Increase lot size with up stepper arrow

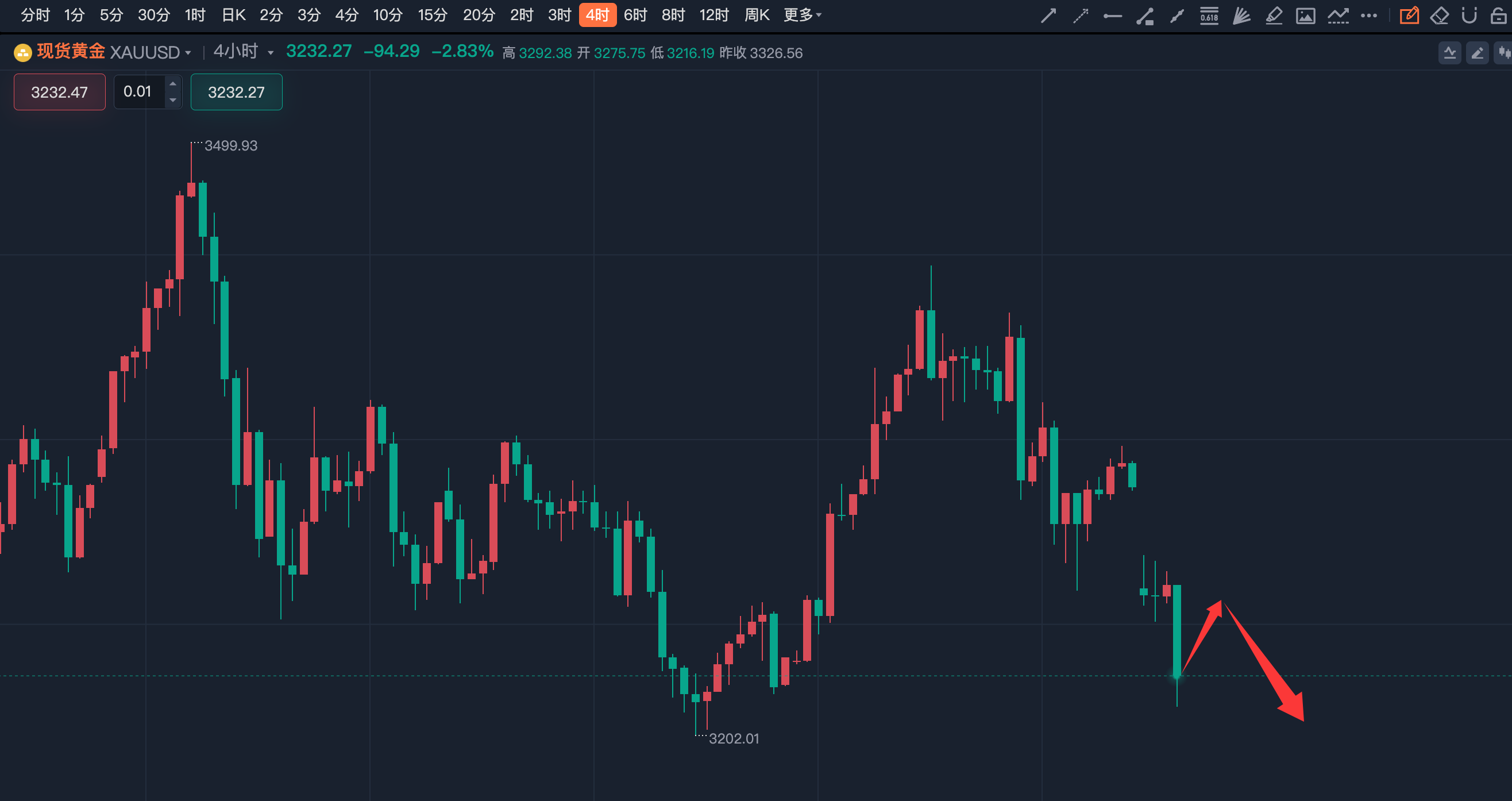(172, 84)
